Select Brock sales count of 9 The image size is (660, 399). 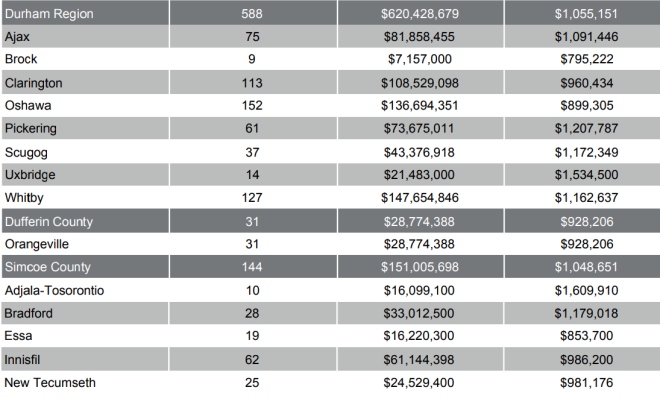coord(252,59)
